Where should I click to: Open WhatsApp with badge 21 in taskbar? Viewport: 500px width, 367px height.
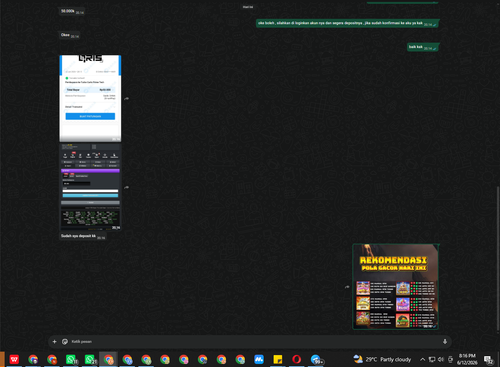[x=90, y=359]
